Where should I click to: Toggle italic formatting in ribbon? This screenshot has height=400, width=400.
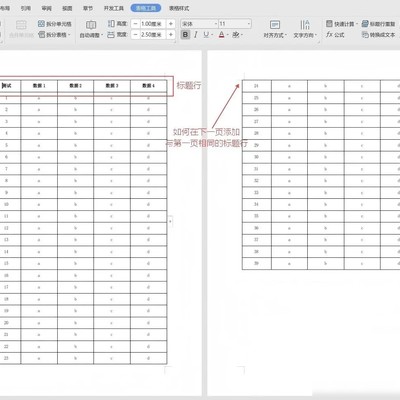196,35
